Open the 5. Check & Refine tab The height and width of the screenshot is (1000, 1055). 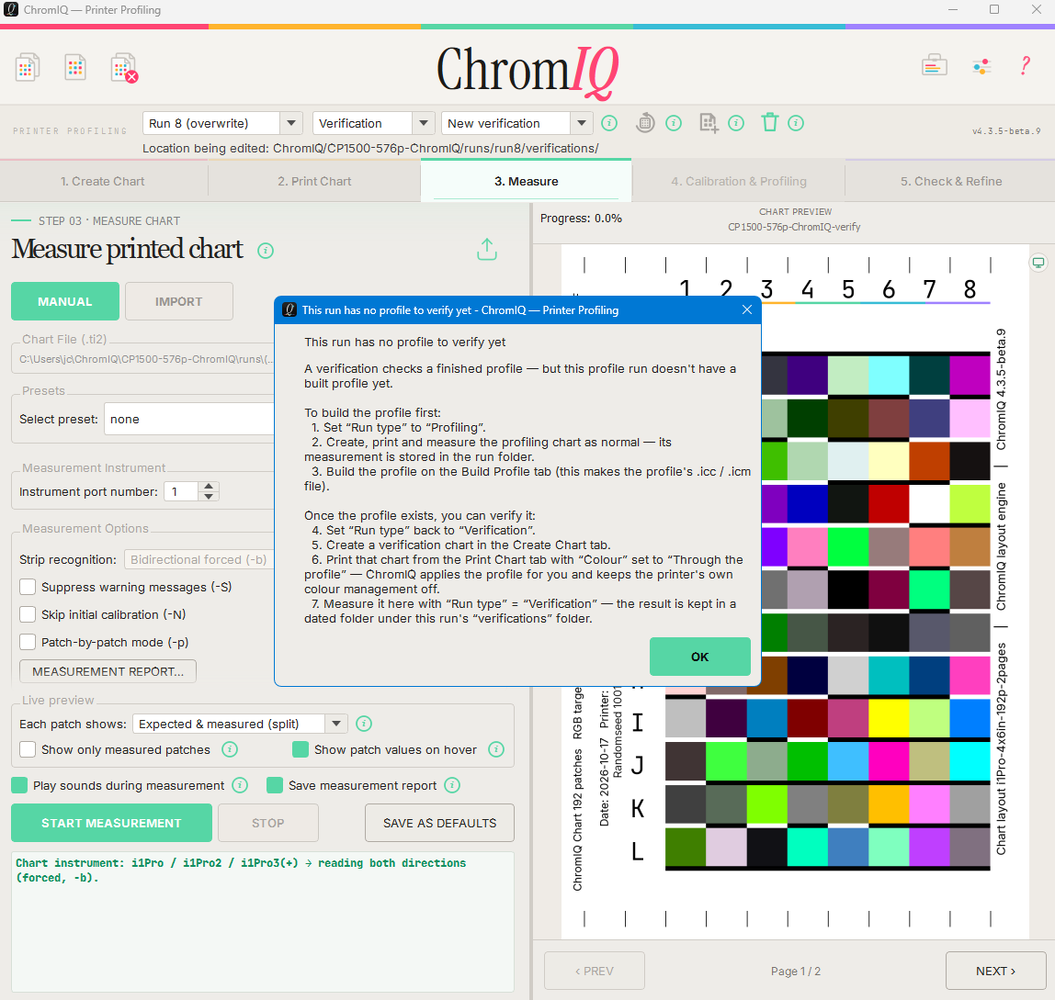[x=951, y=181]
